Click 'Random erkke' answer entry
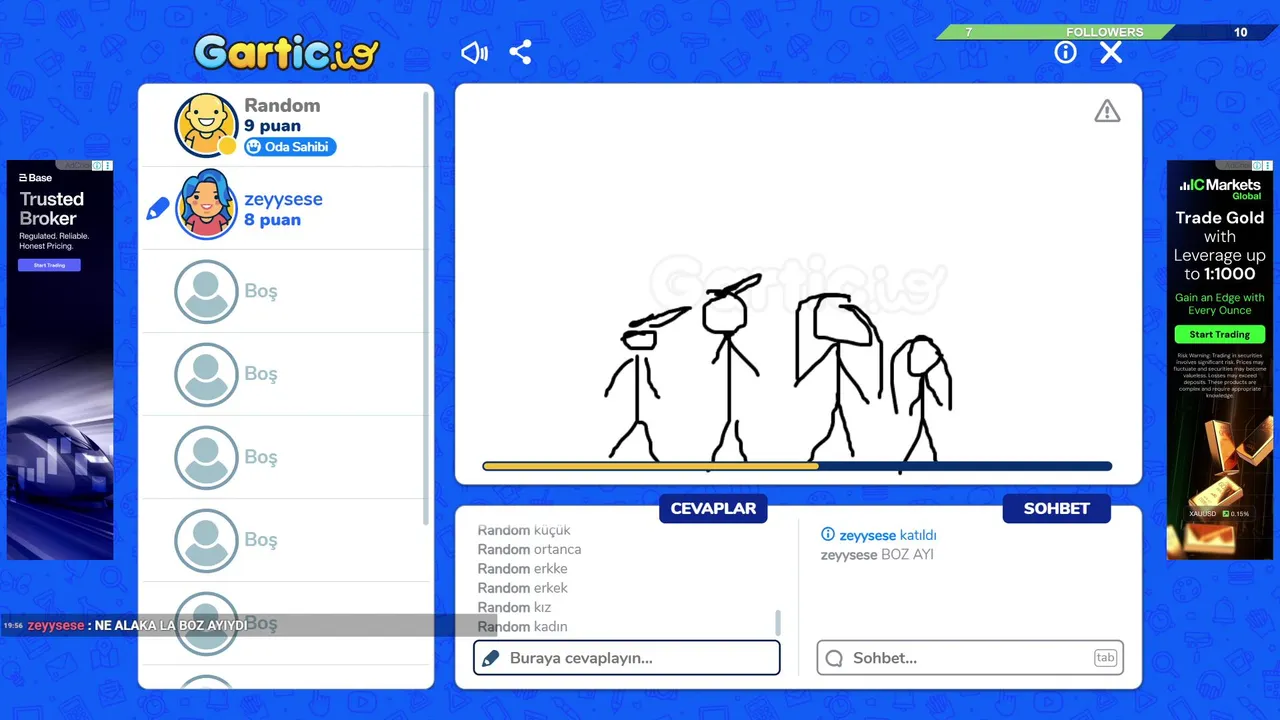 tap(522, 569)
